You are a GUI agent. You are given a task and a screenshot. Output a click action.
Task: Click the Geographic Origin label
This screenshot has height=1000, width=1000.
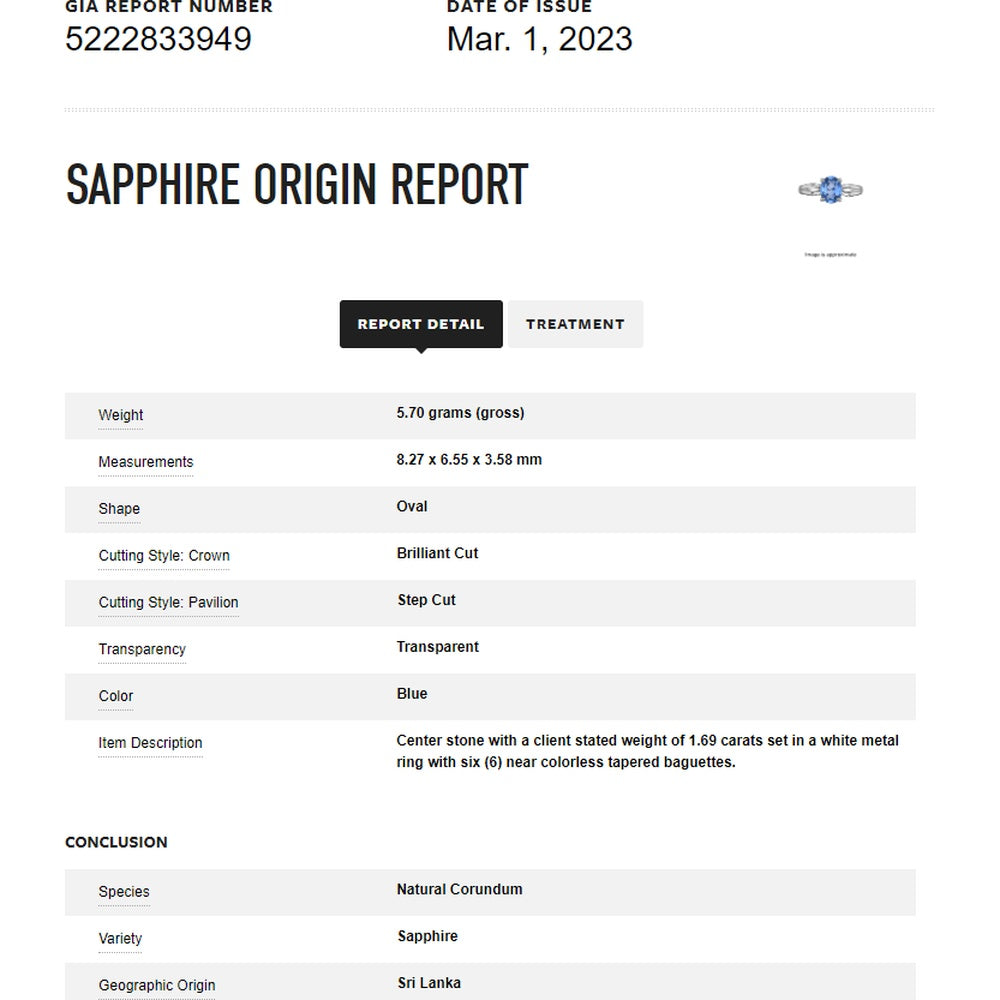click(156, 985)
